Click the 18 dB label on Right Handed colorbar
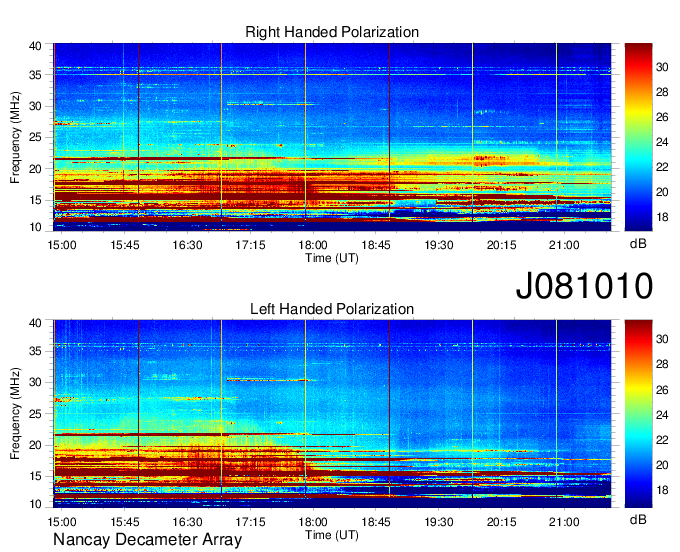The width and height of the screenshot is (680, 552). point(662,217)
